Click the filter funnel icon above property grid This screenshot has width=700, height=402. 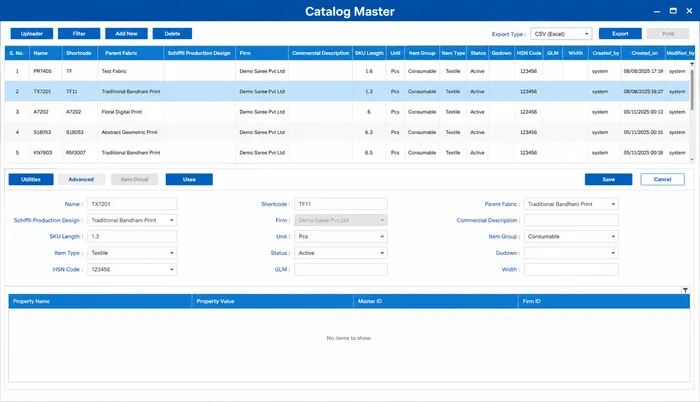click(x=685, y=290)
